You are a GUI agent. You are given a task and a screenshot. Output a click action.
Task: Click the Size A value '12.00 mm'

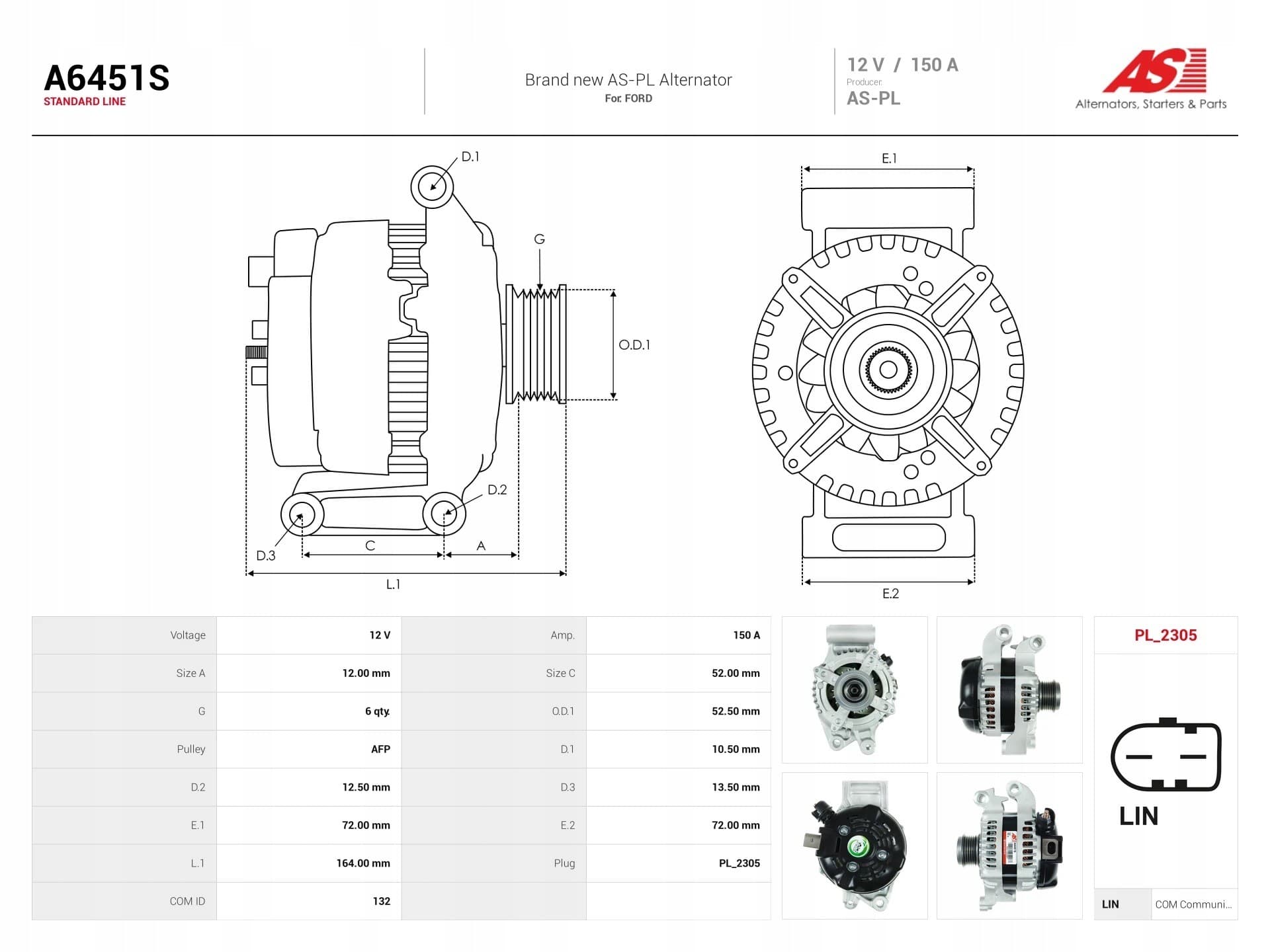pyautogui.click(x=366, y=673)
